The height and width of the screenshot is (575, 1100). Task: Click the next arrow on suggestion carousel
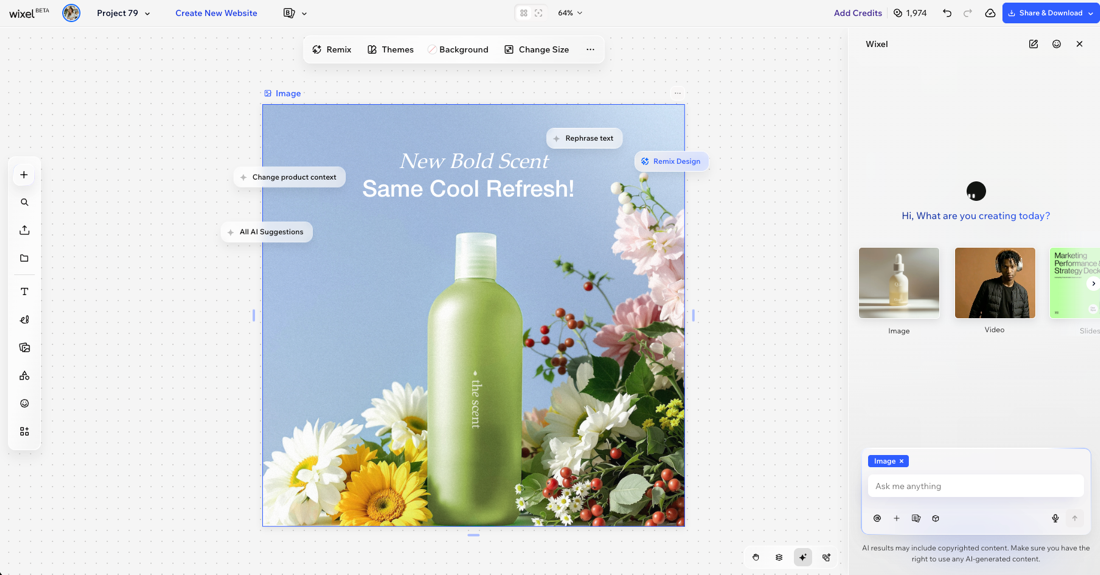click(x=1092, y=283)
